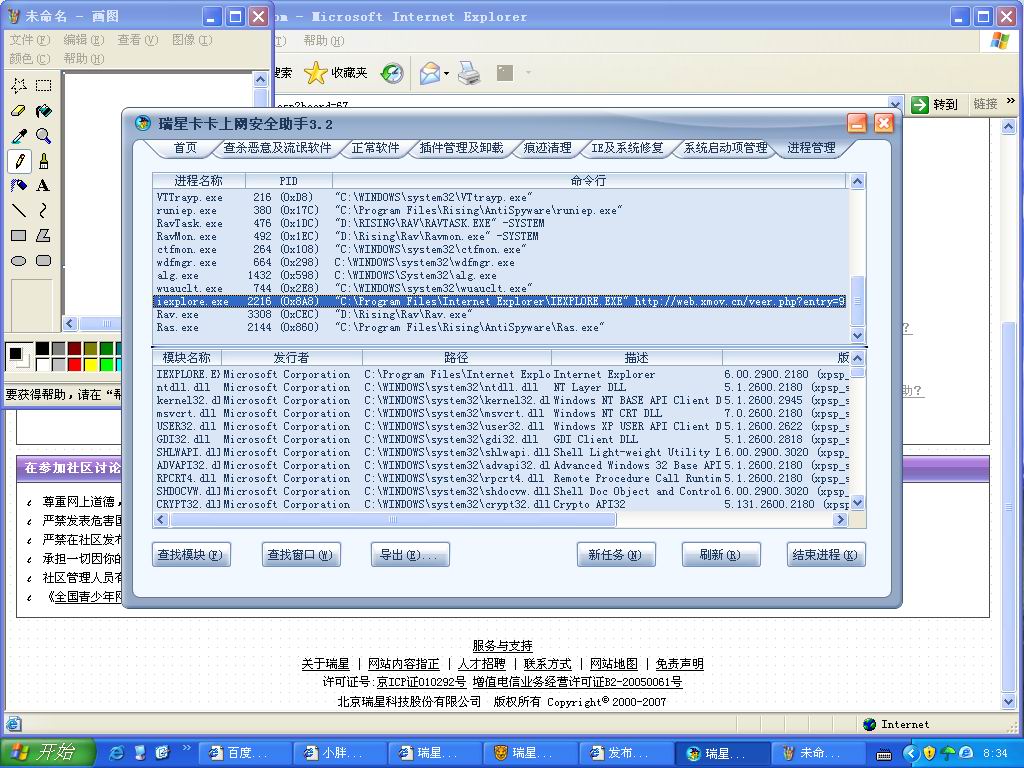Screen dimensions: 1024x768
Task: Sort processes by 进程名称 column header
Action: (199, 181)
